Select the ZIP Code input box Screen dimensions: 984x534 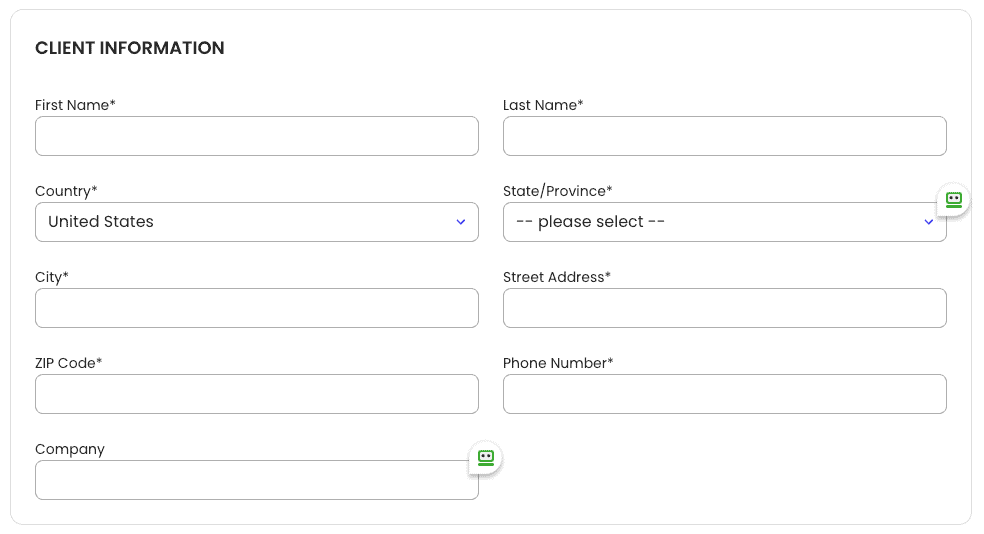(257, 394)
